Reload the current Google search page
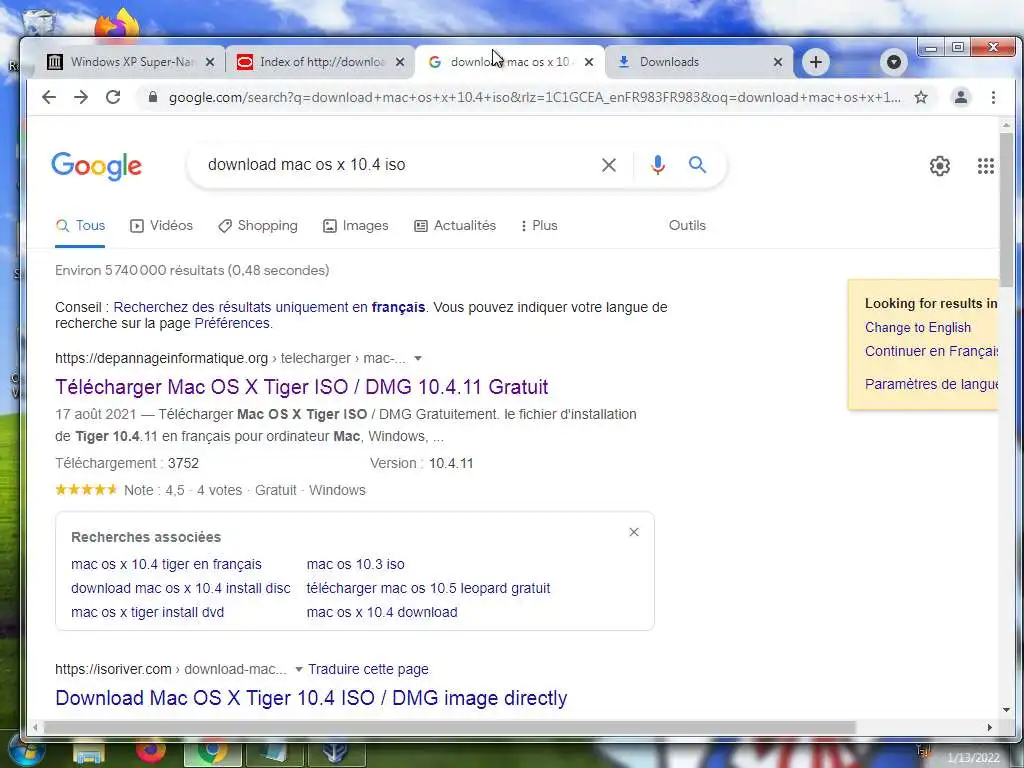Image resolution: width=1024 pixels, height=768 pixels. tap(113, 97)
